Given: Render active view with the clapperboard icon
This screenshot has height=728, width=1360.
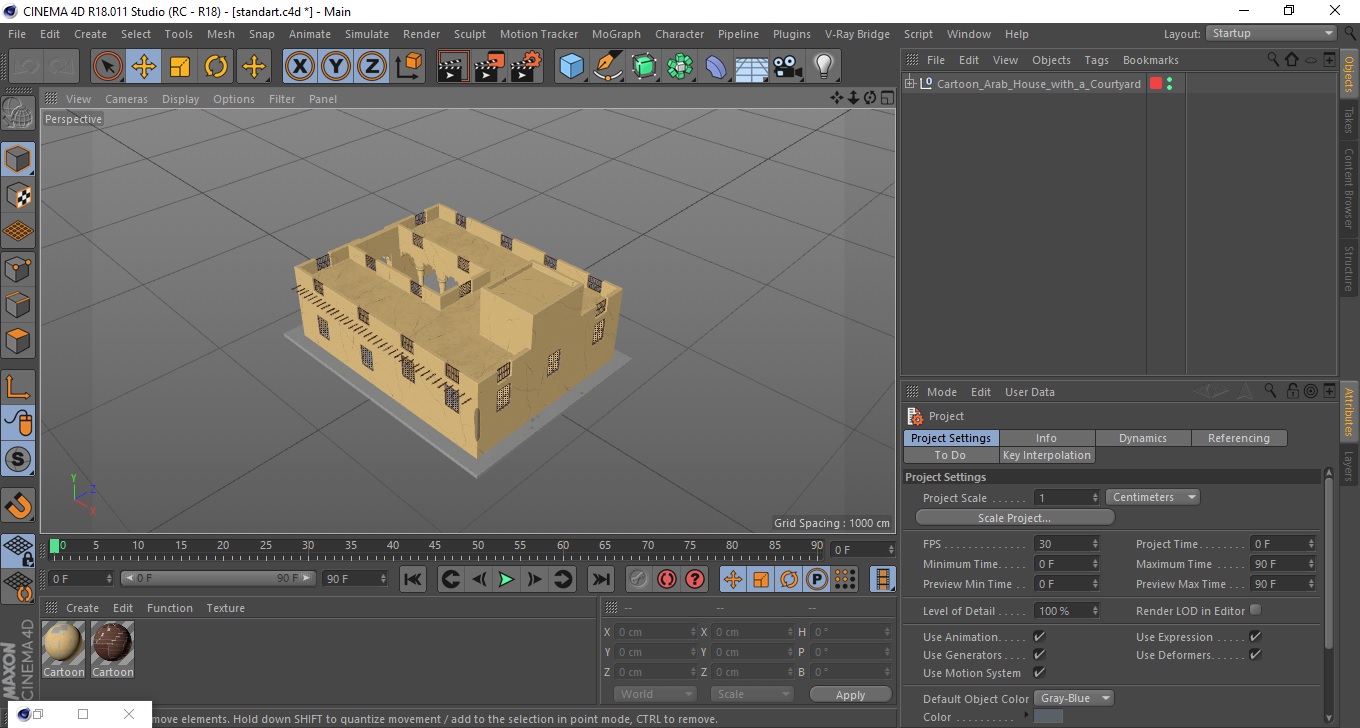Looking at the screenshot, I should coord(453,67).
